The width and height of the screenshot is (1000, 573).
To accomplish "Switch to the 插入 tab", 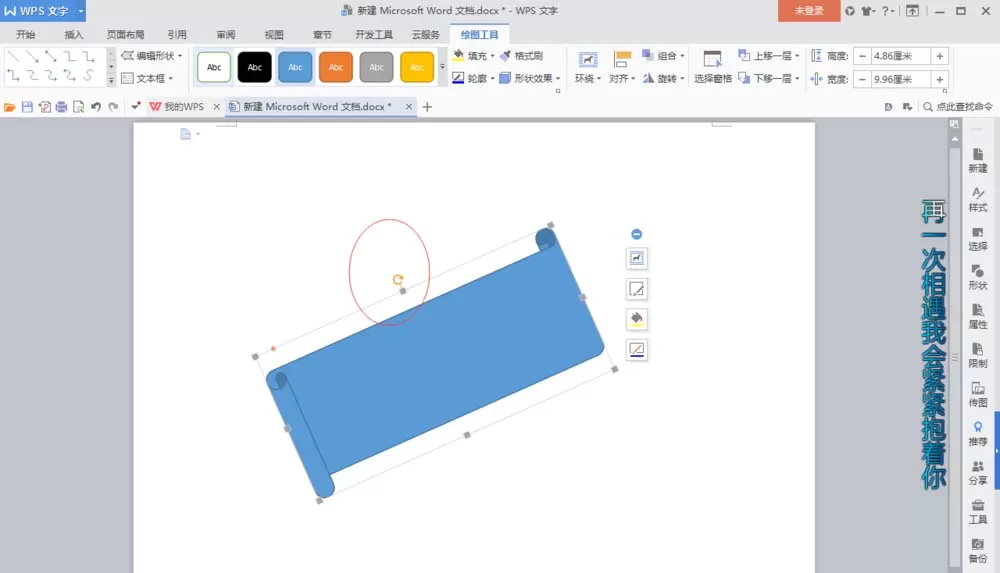I will (x=74, y=34).
